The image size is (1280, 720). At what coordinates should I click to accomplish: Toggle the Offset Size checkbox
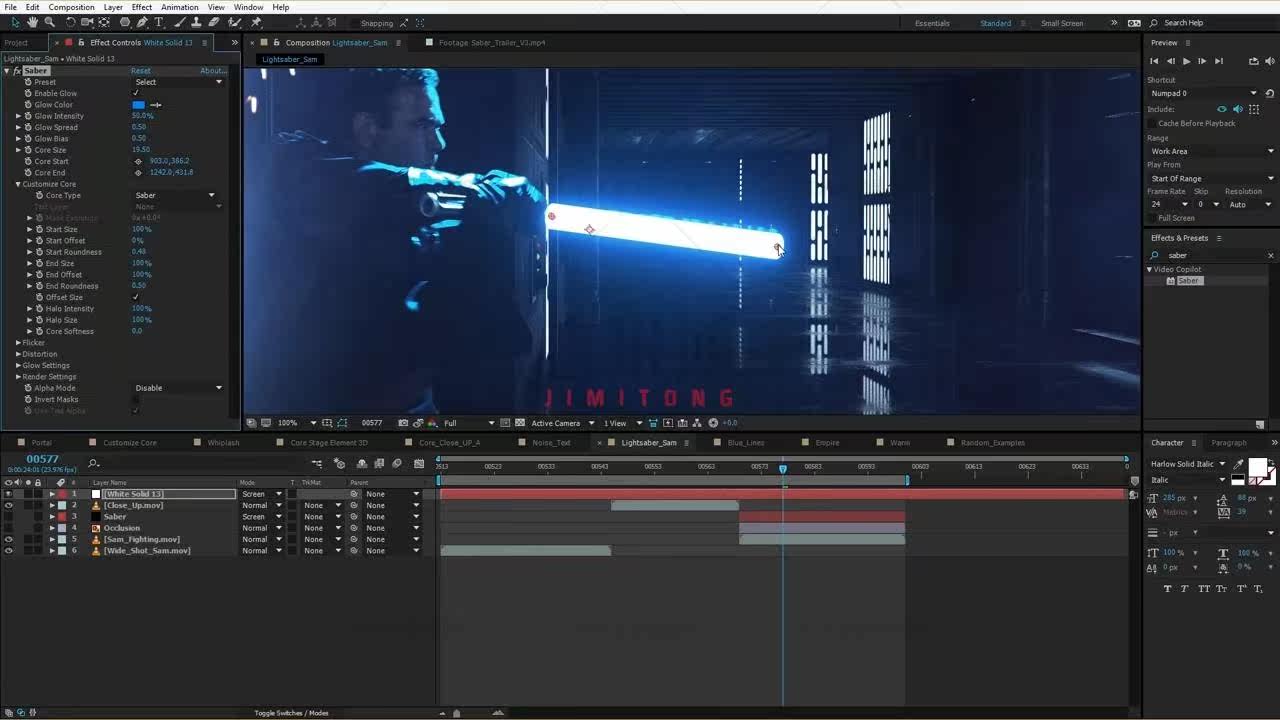[x=136, y=297]
